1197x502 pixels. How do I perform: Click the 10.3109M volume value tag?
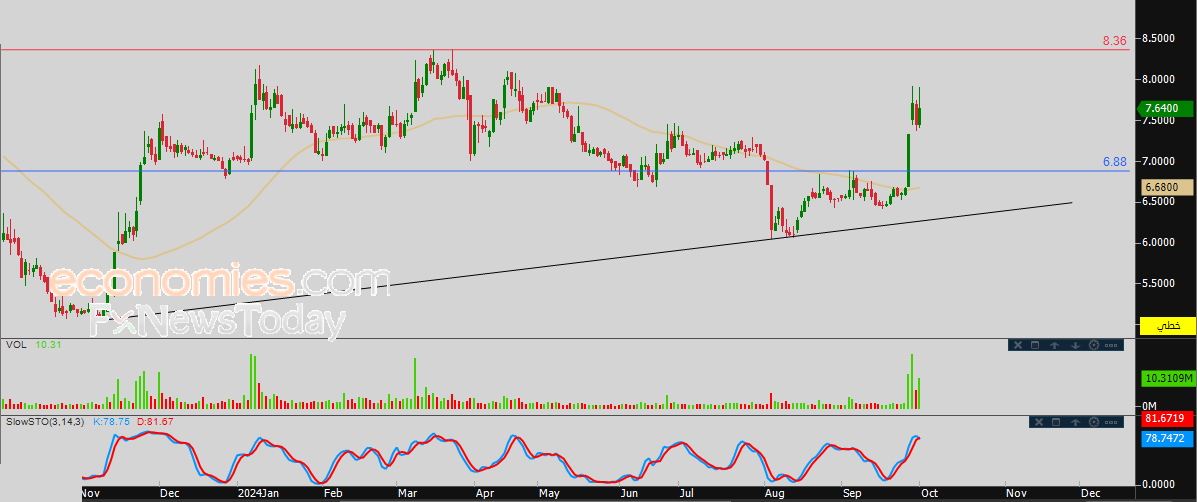pyautogui.click(x=1167, y=378)
